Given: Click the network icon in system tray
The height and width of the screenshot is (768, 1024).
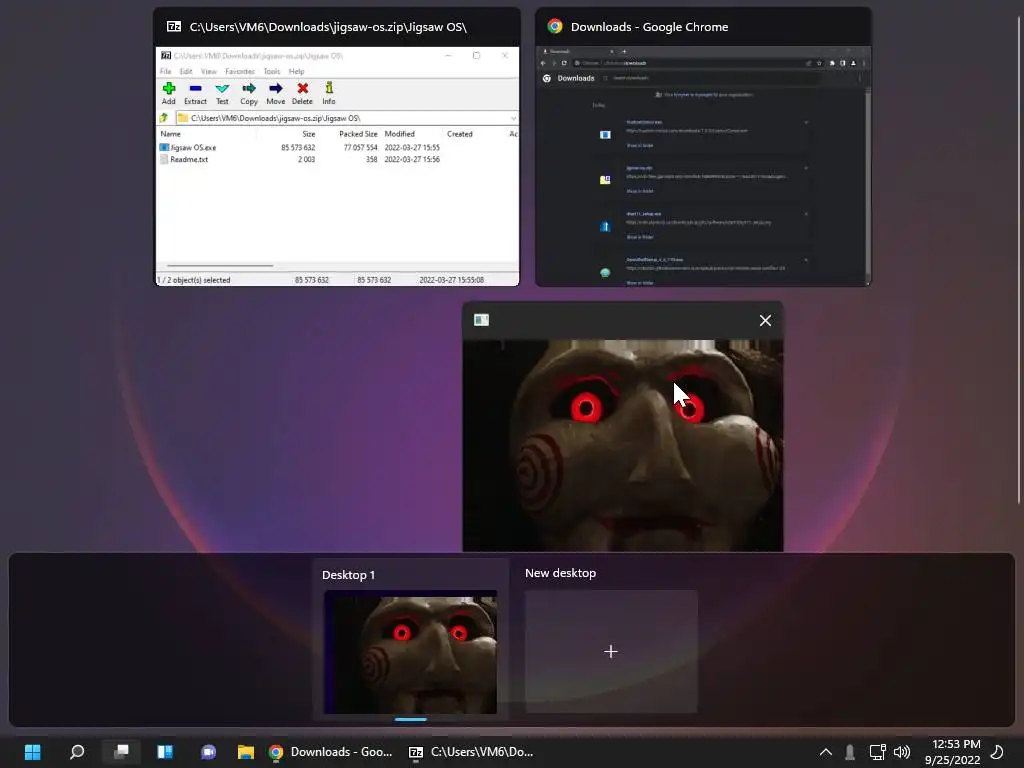Looking at the screenshot, I should click(877, 752).
